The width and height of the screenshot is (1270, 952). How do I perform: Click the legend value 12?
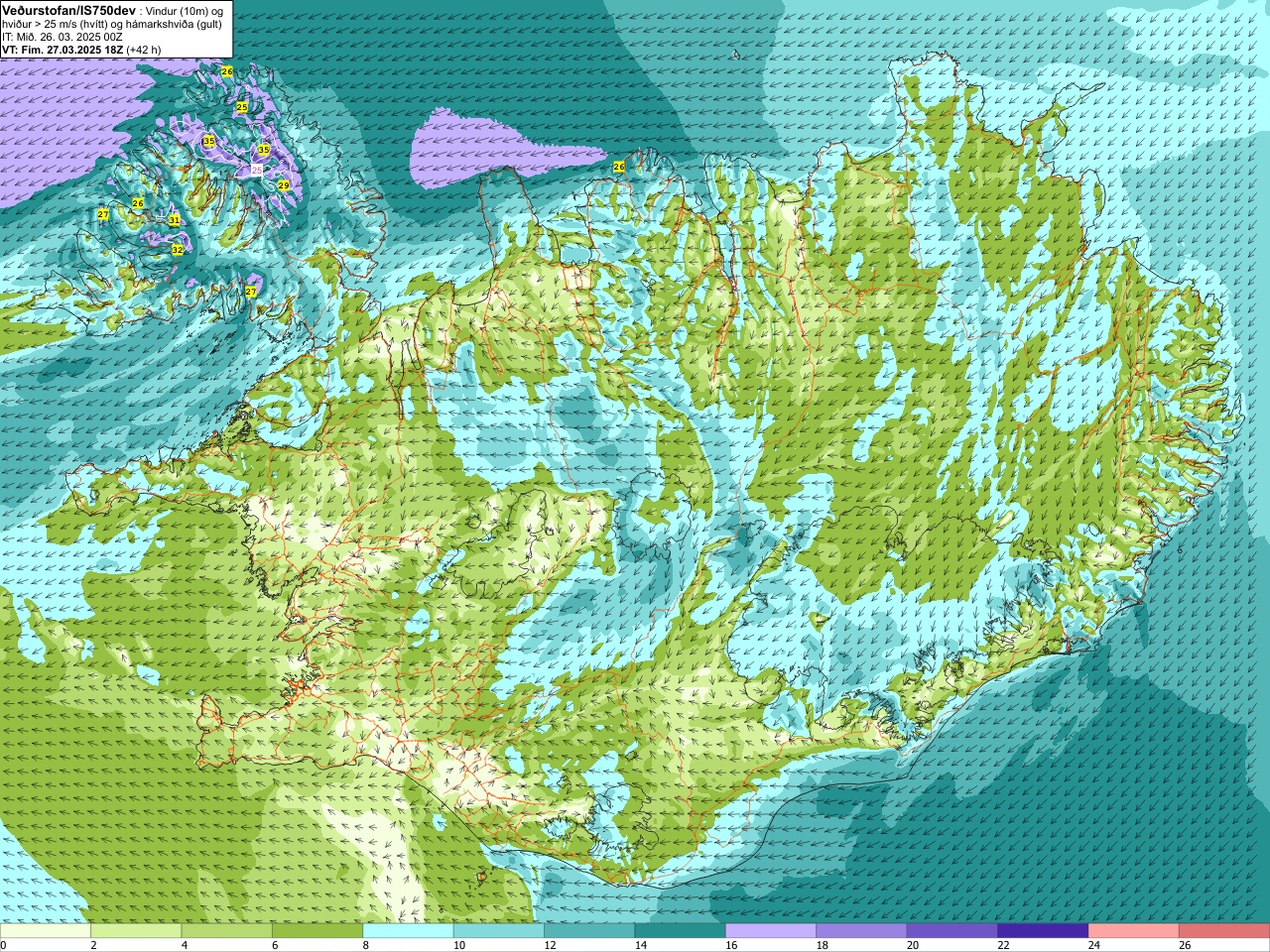[550, 945]
